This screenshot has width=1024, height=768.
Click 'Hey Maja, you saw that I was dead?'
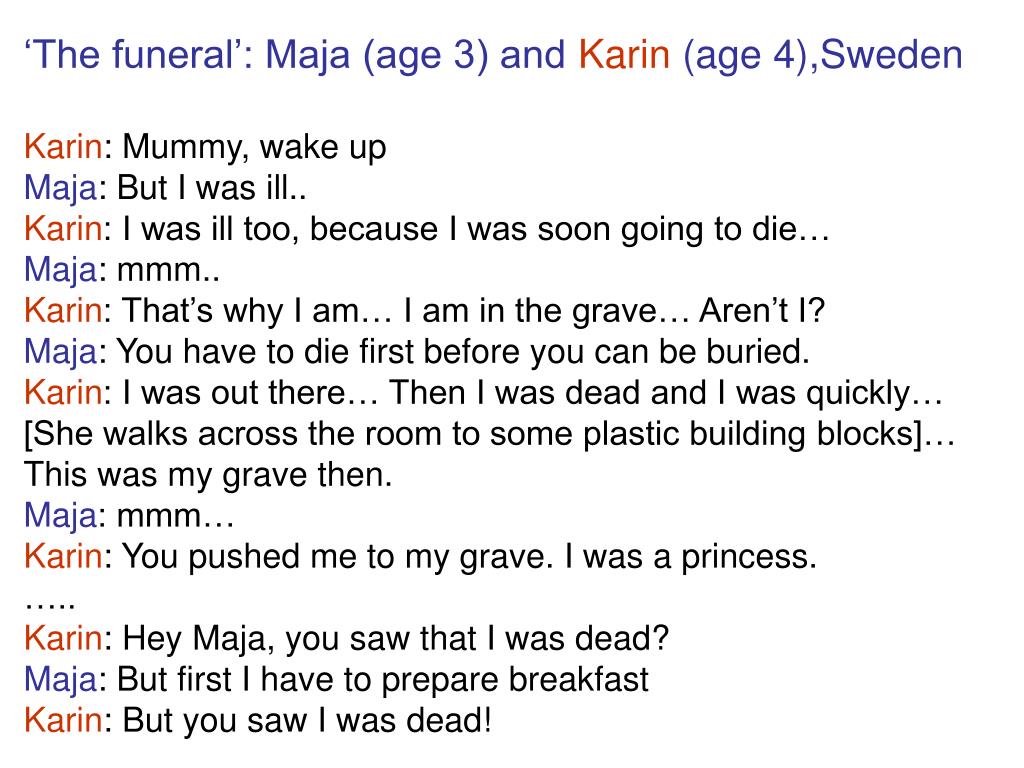[396, 639]
